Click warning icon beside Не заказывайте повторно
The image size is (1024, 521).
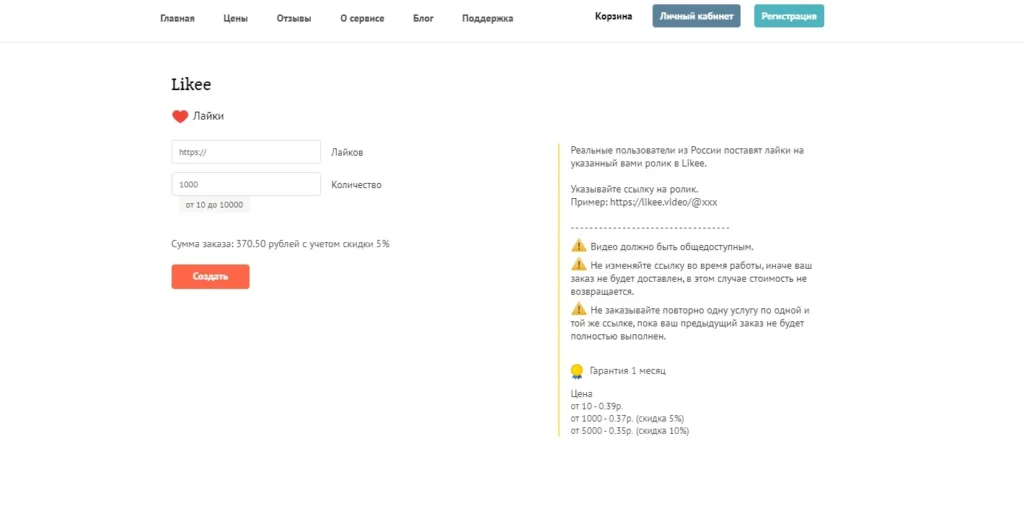coord(579,309)
